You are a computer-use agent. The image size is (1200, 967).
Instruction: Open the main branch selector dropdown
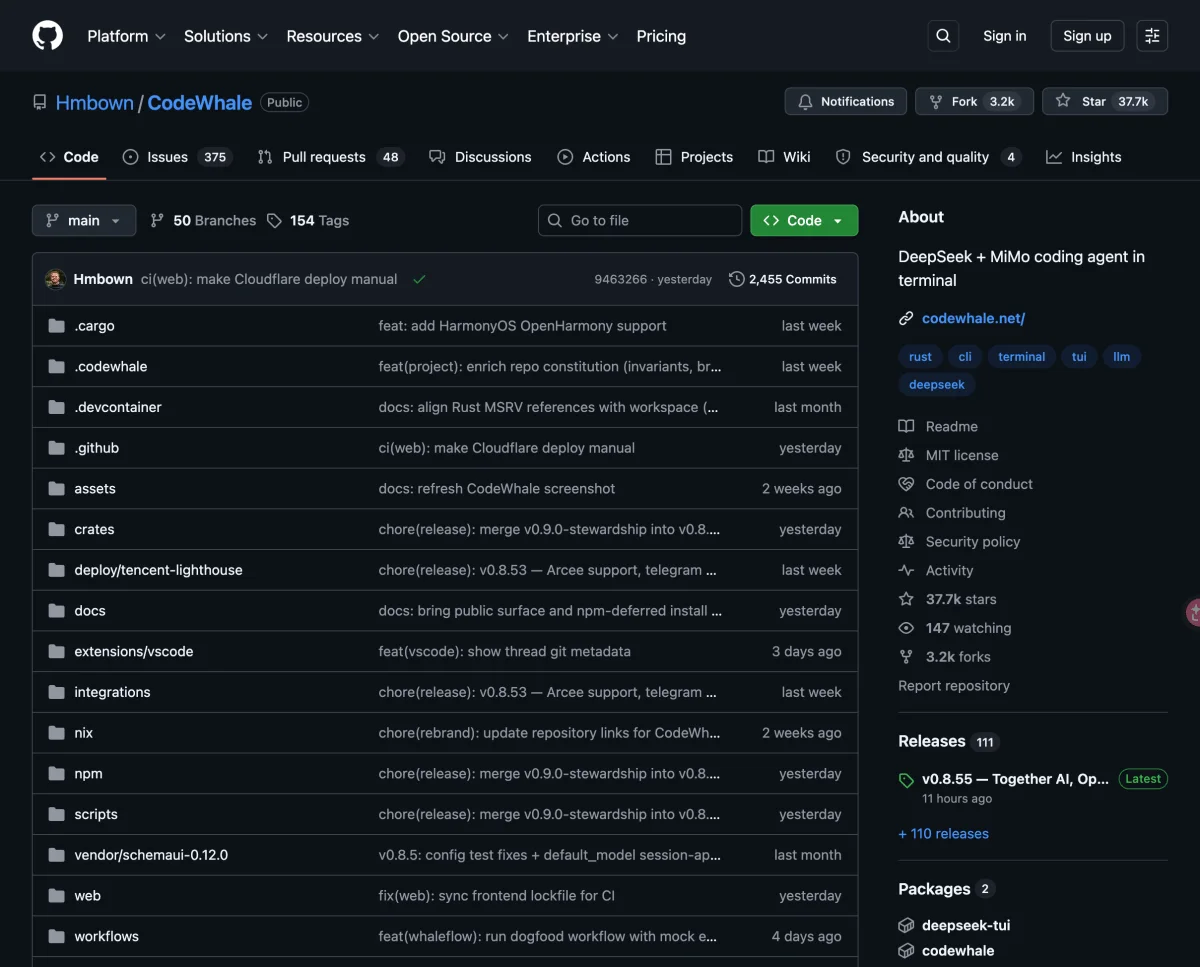click(84, 220)
